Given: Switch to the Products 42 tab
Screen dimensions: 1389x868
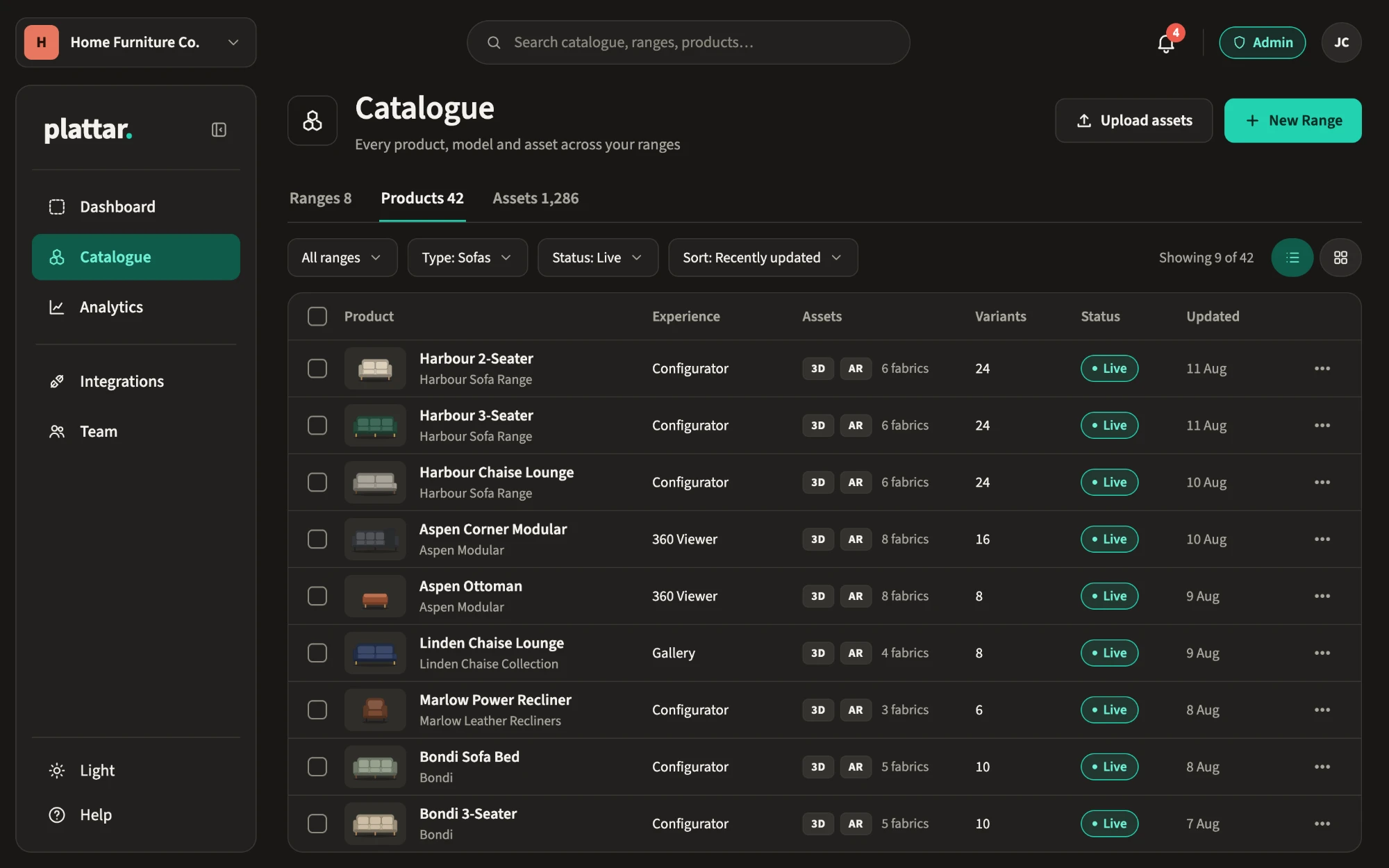Looking at the screenshot, I should [x=422, y=199].
